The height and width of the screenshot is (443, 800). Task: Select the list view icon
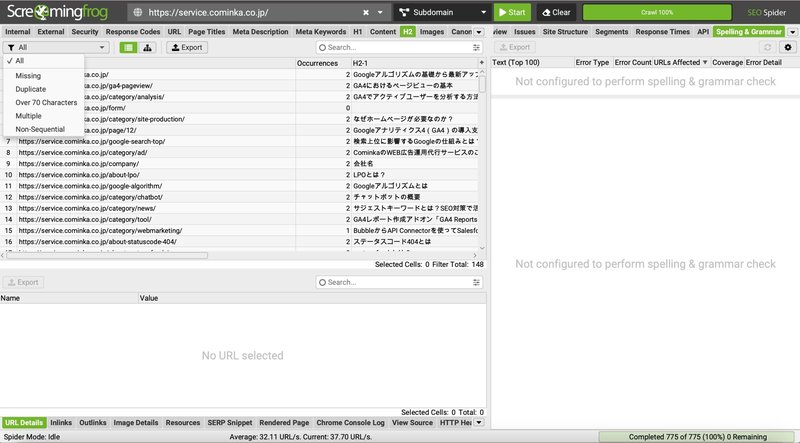pyautogui.click(x=129, y=47)
